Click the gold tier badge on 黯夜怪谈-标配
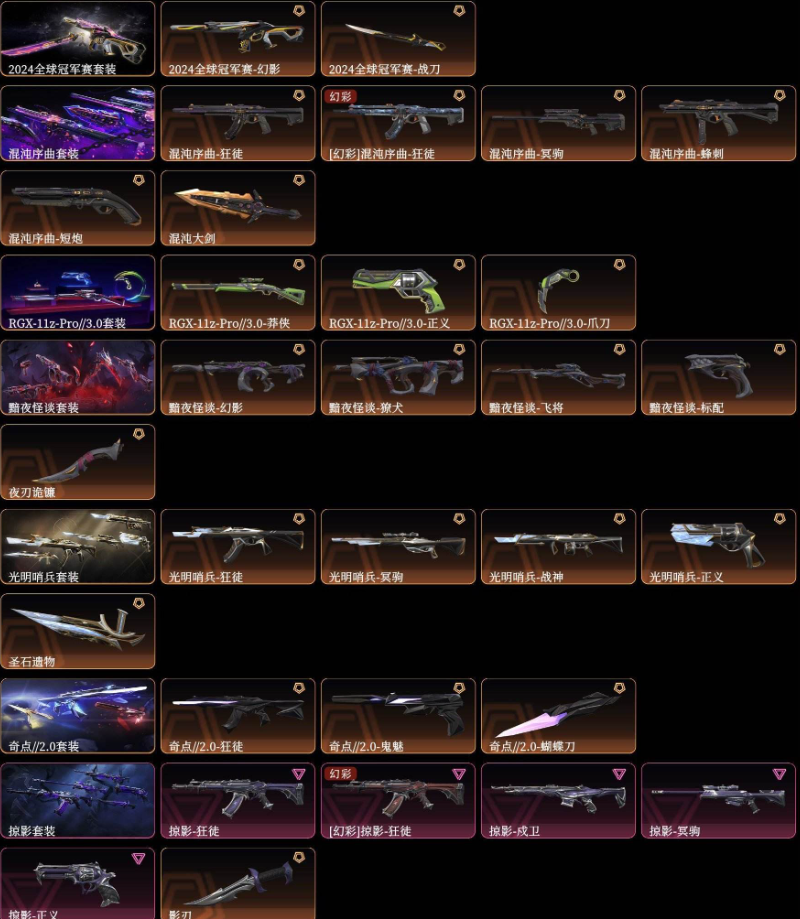 779,349
